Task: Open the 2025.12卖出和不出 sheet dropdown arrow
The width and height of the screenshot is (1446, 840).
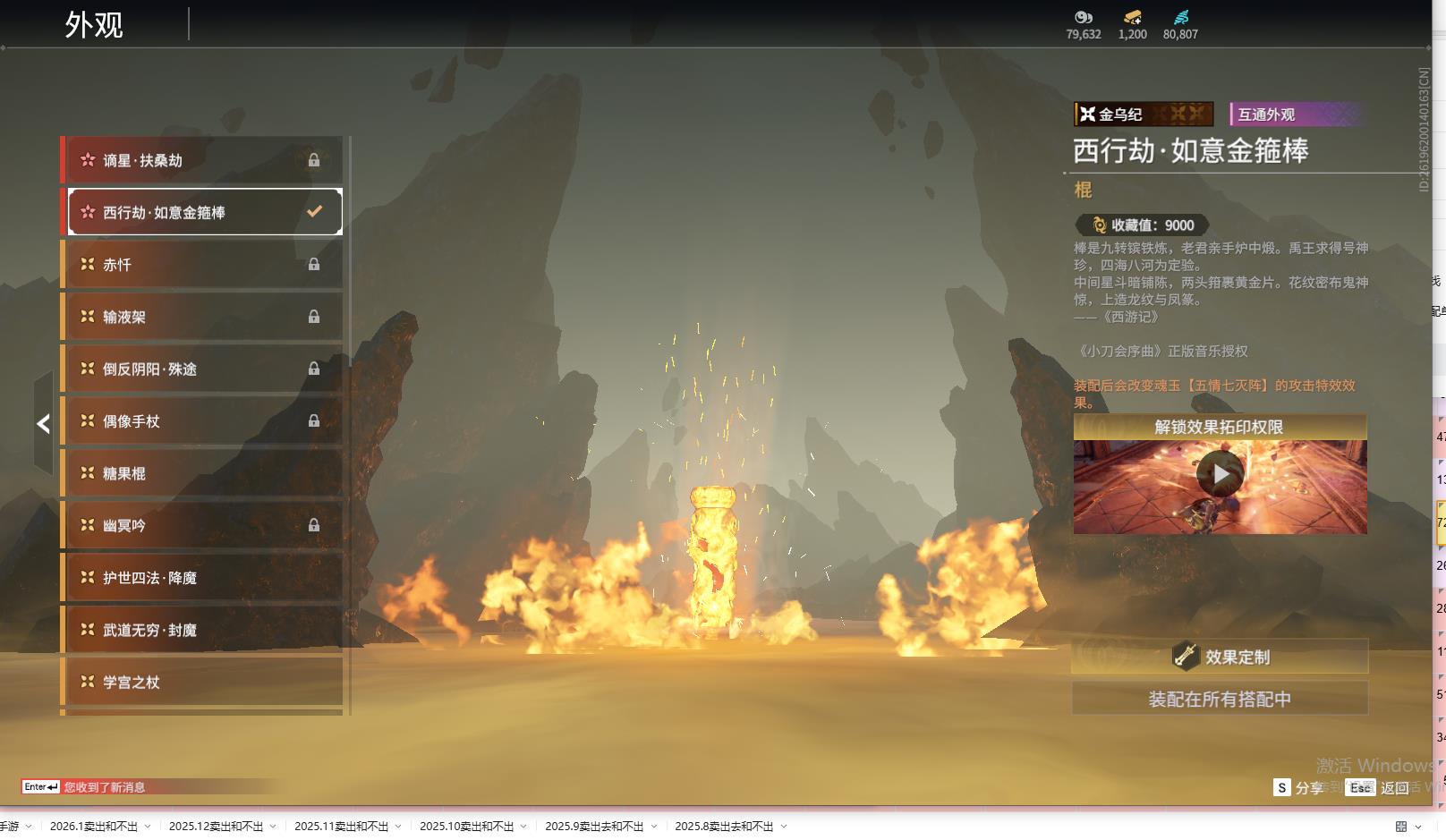Action: pos(273,827)
